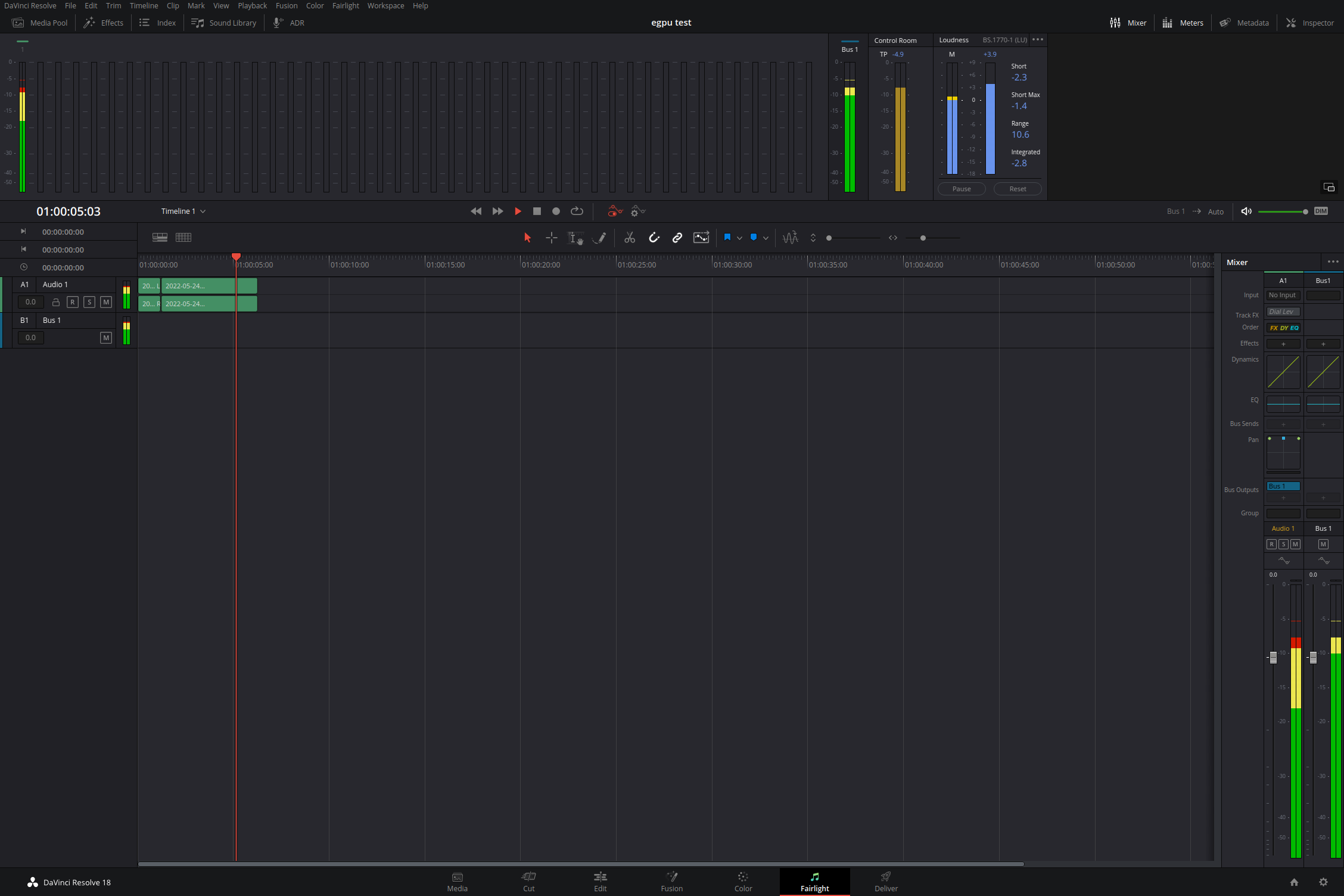The height and width of the screenshot is (896, 1344).
Task: Toggle Loop playback
Action: 577,211
